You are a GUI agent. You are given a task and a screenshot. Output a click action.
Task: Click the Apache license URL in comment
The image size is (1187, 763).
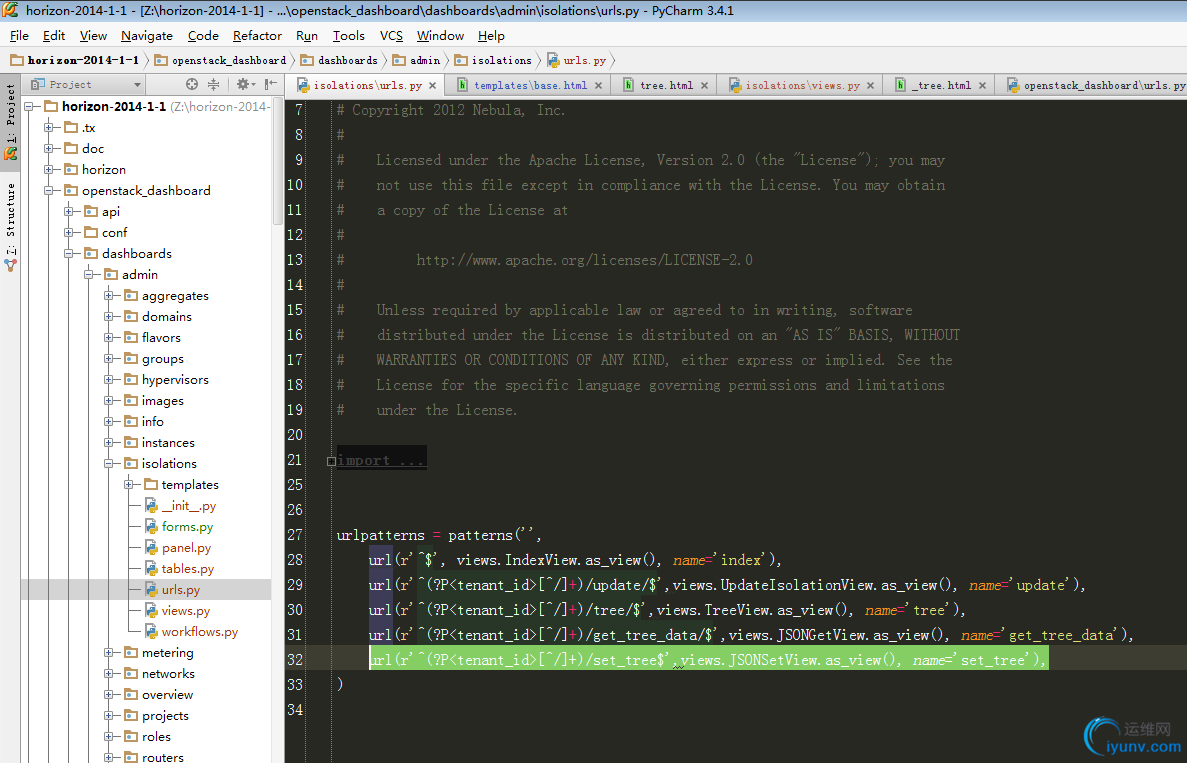[x=584, y=260]
